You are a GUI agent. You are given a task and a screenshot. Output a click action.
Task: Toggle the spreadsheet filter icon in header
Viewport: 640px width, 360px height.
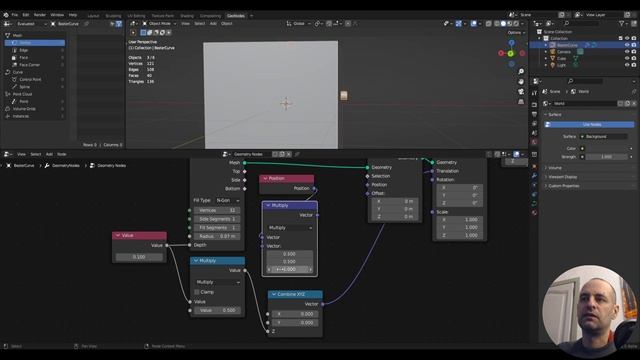tap(119, 24)
